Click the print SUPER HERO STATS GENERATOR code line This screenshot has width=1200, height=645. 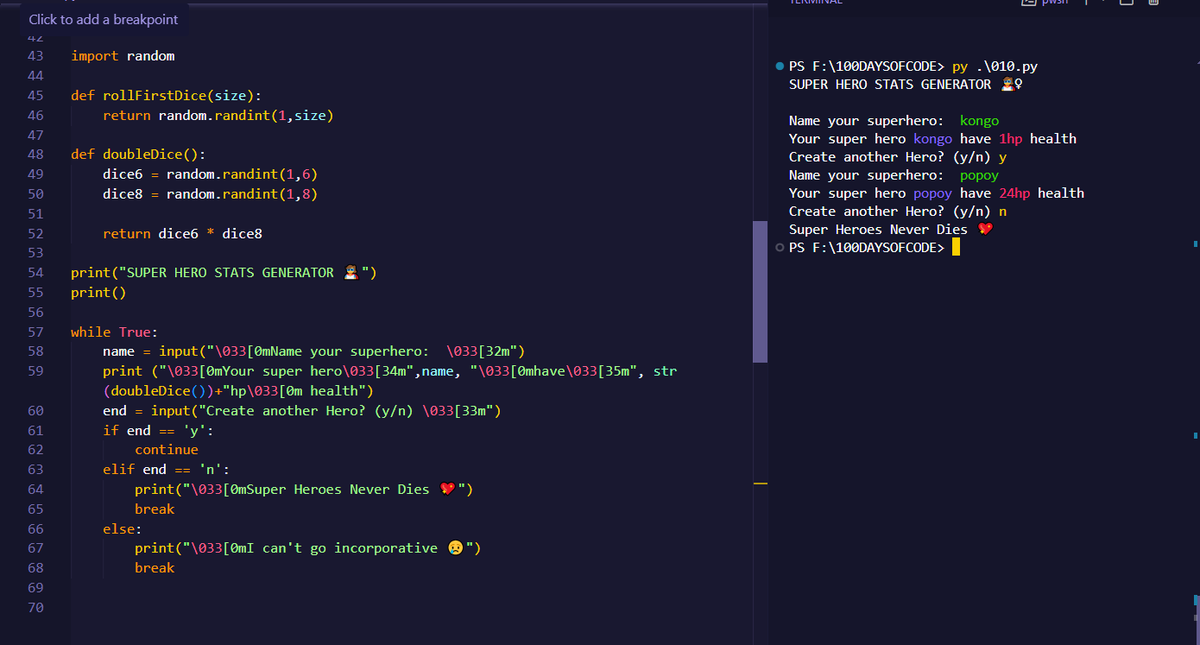(x=224, y=272)
